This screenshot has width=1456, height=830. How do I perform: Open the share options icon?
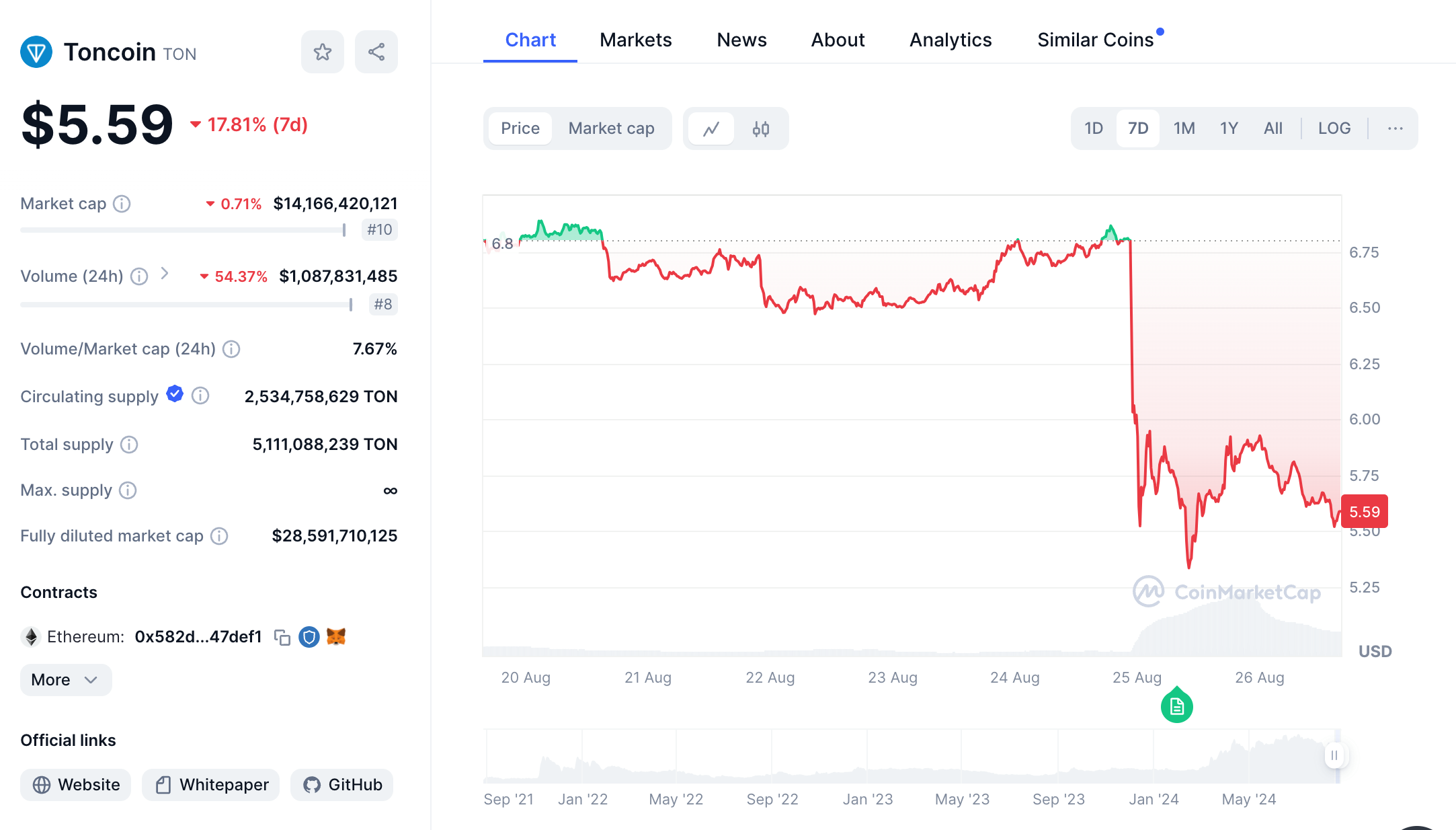pos(376,51)
